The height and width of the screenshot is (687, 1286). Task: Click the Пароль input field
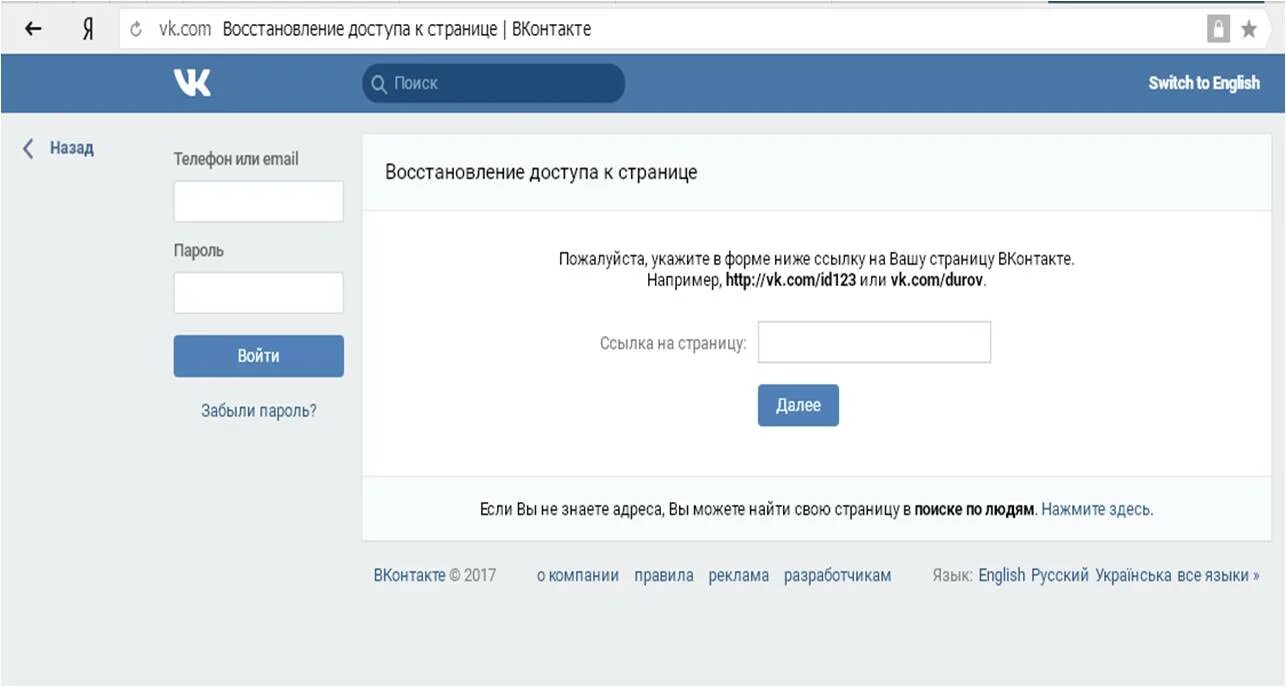coord(259,293)
